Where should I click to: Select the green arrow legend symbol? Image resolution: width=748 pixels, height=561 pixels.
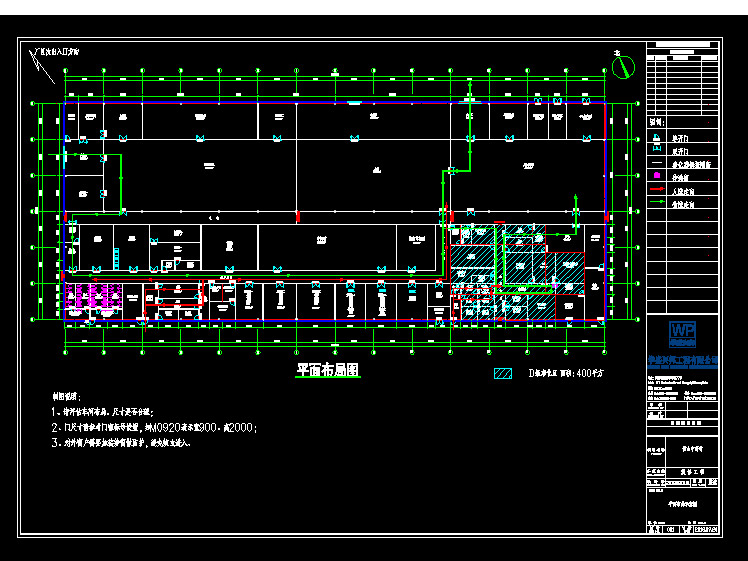(x=656, y=203)
